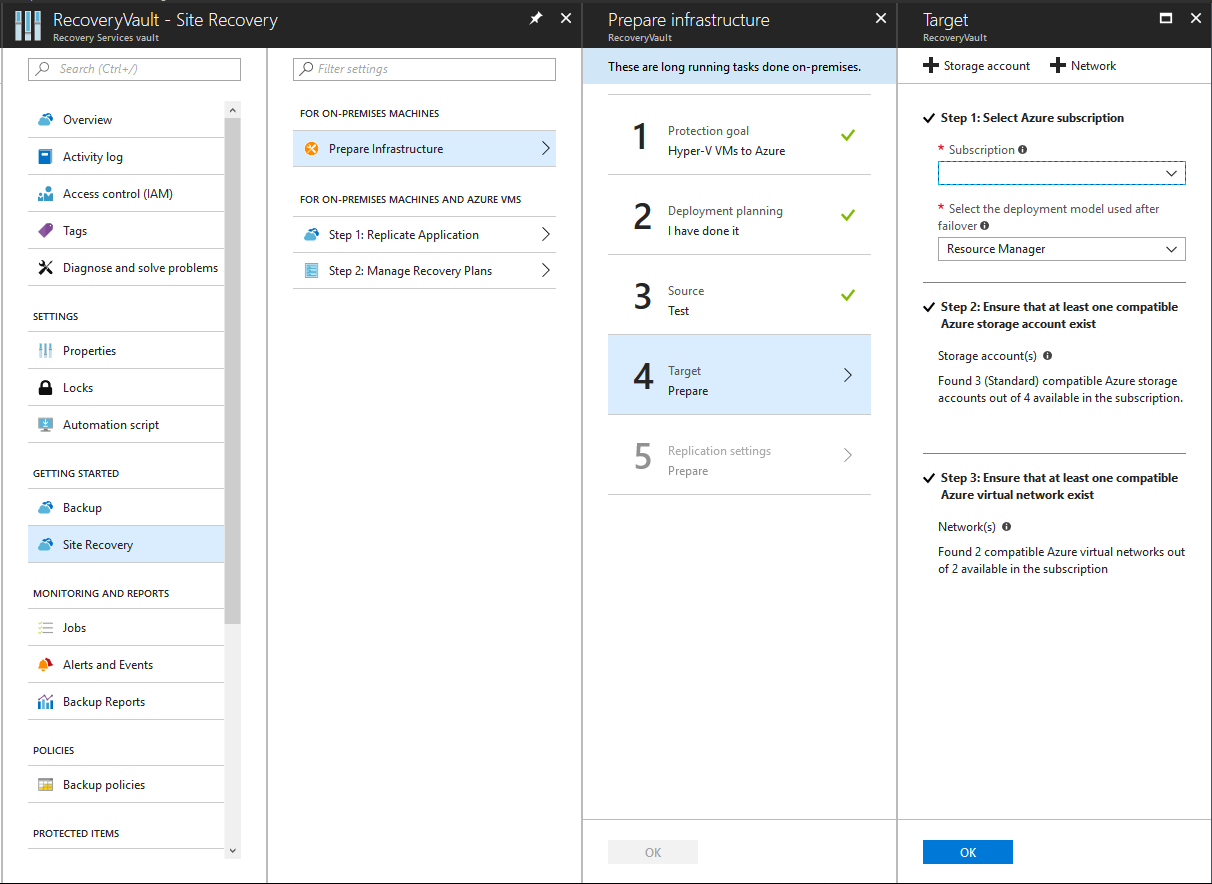Click the Diagnose and solve problems wrench icon
Screen dimensions: 1212x884
click(45, 268)
